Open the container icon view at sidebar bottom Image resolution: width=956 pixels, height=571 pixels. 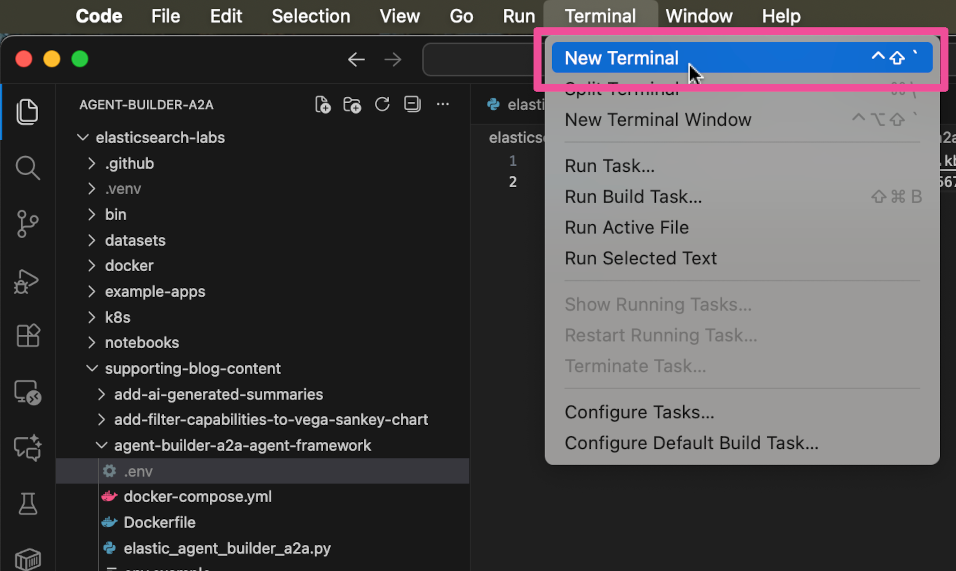[27, 558]
